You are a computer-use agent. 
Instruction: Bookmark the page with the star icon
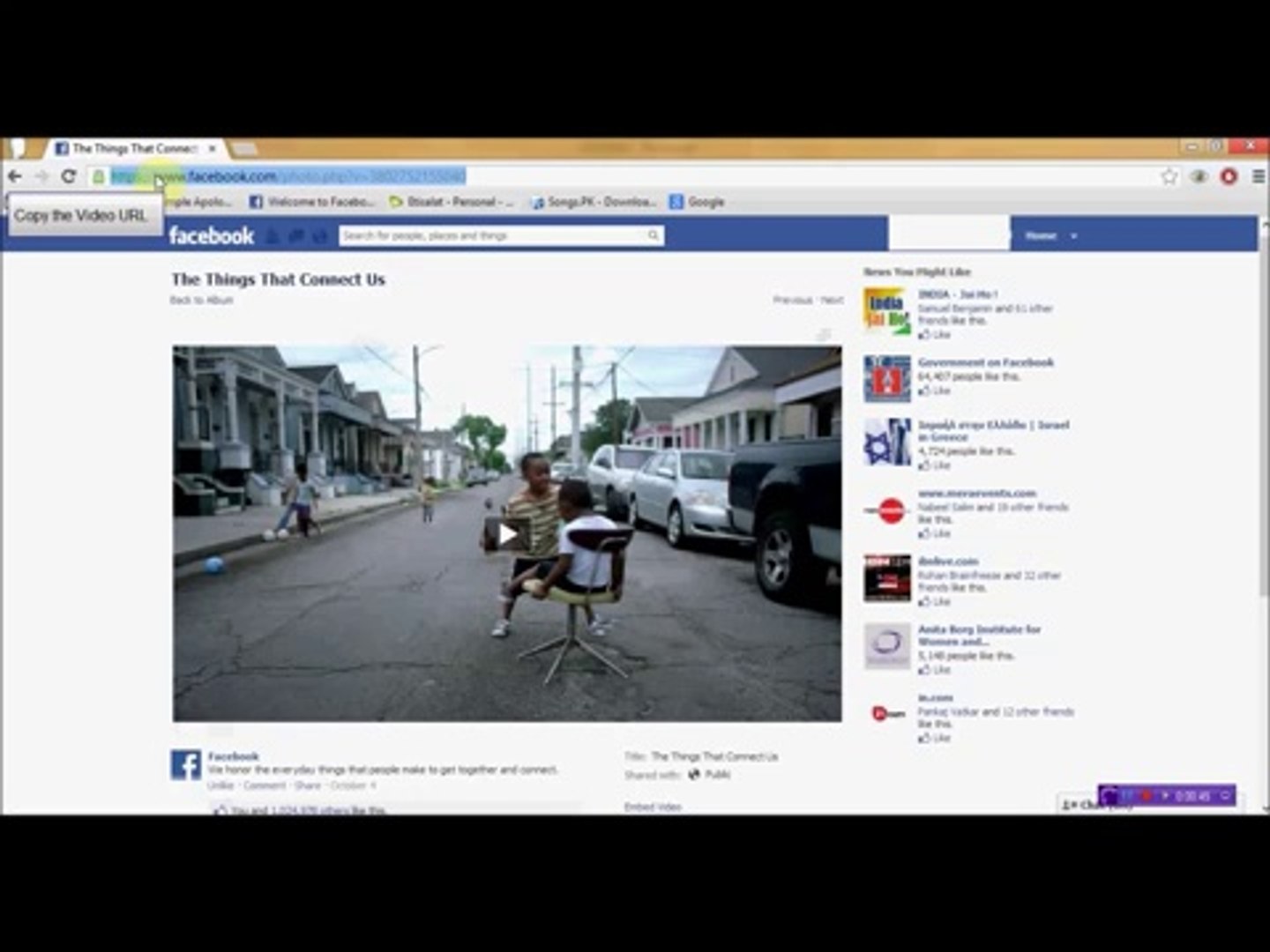(x=1169, y=176)
